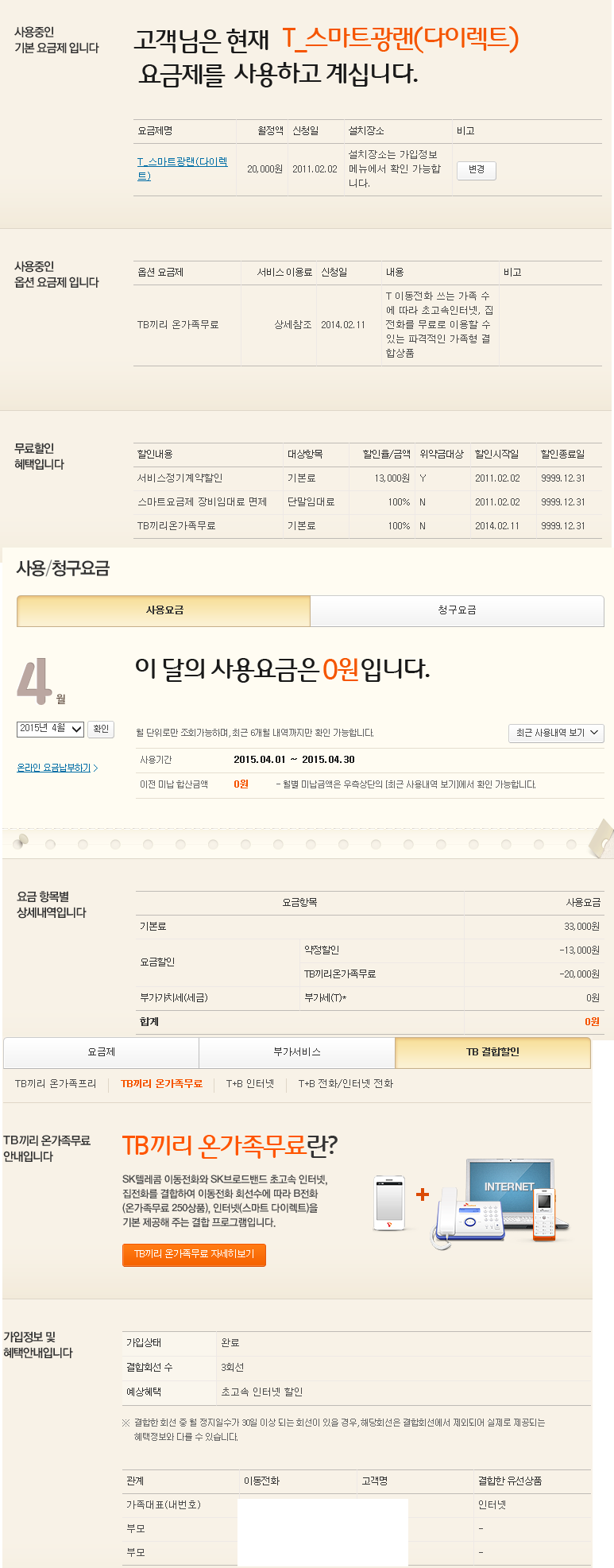The height and width of the screenshot is (1568, 614).
Task: Switch to the 사용요금 tab
Action: (164, 610)
